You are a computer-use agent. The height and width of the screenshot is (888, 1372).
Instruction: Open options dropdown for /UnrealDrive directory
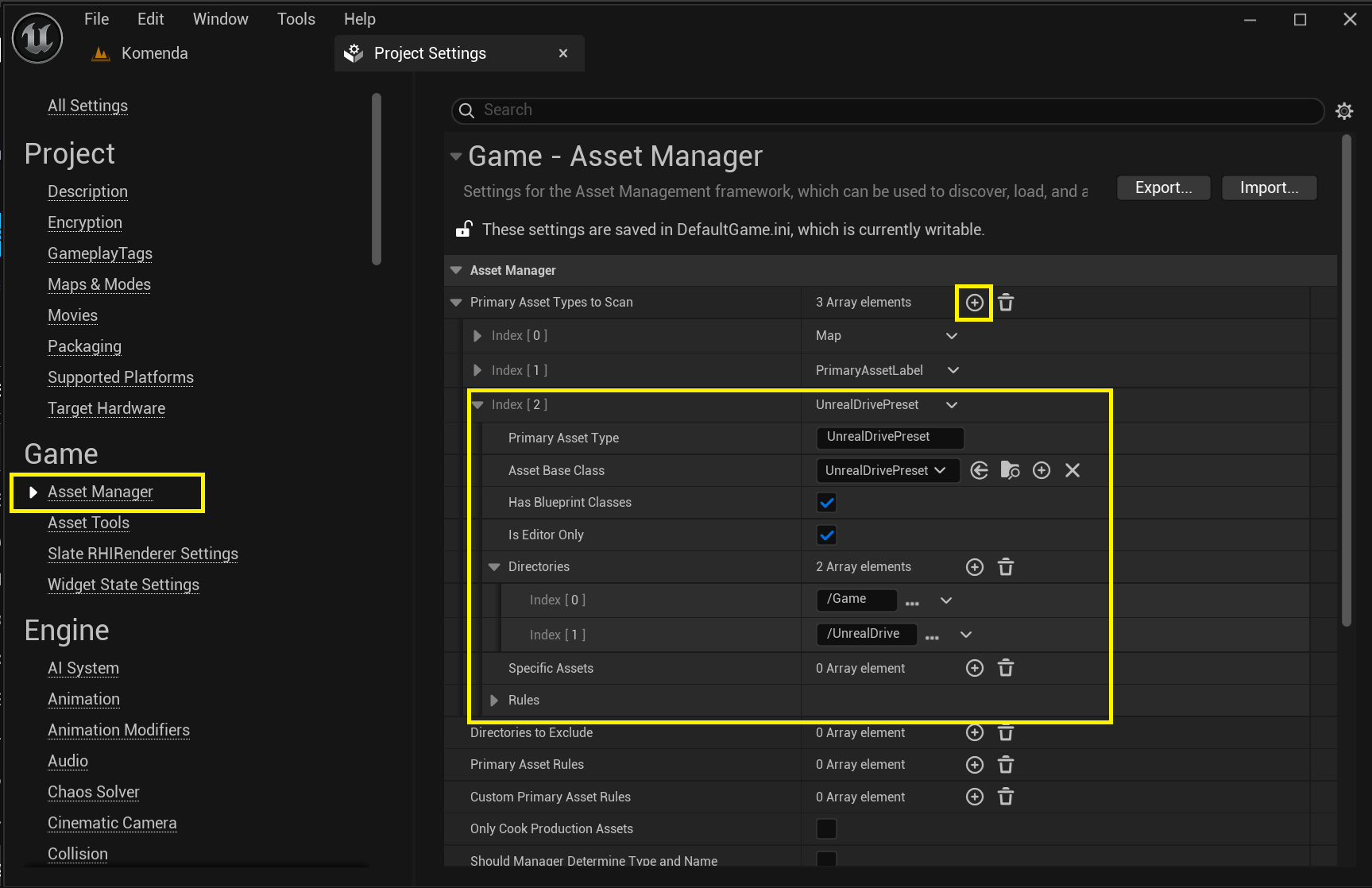[966, 635]
